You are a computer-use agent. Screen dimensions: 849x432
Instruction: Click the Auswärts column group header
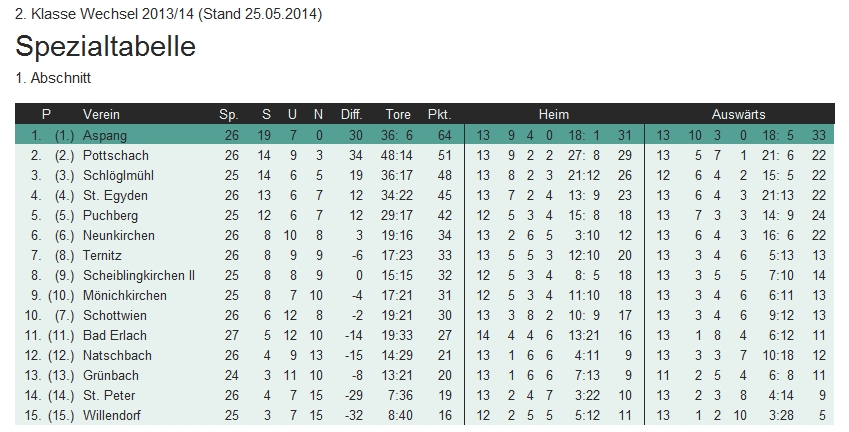(738, 114)
